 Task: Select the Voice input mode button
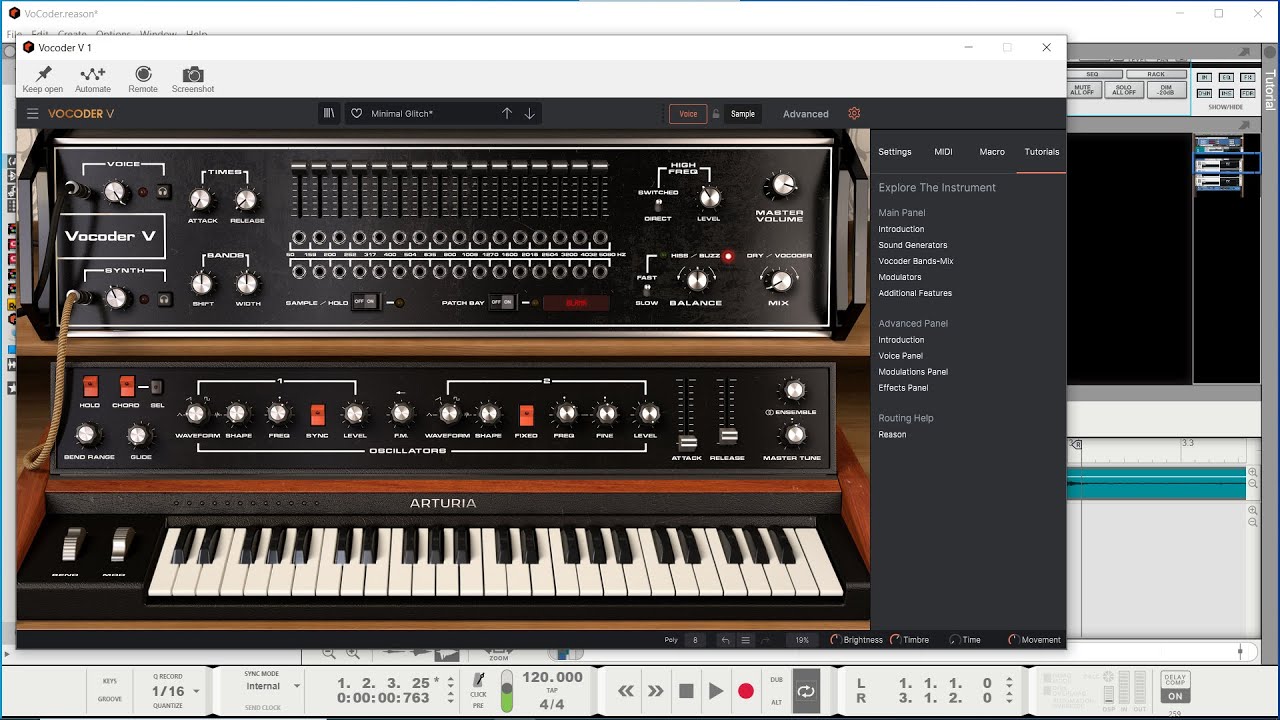click(x=688, y=114)
